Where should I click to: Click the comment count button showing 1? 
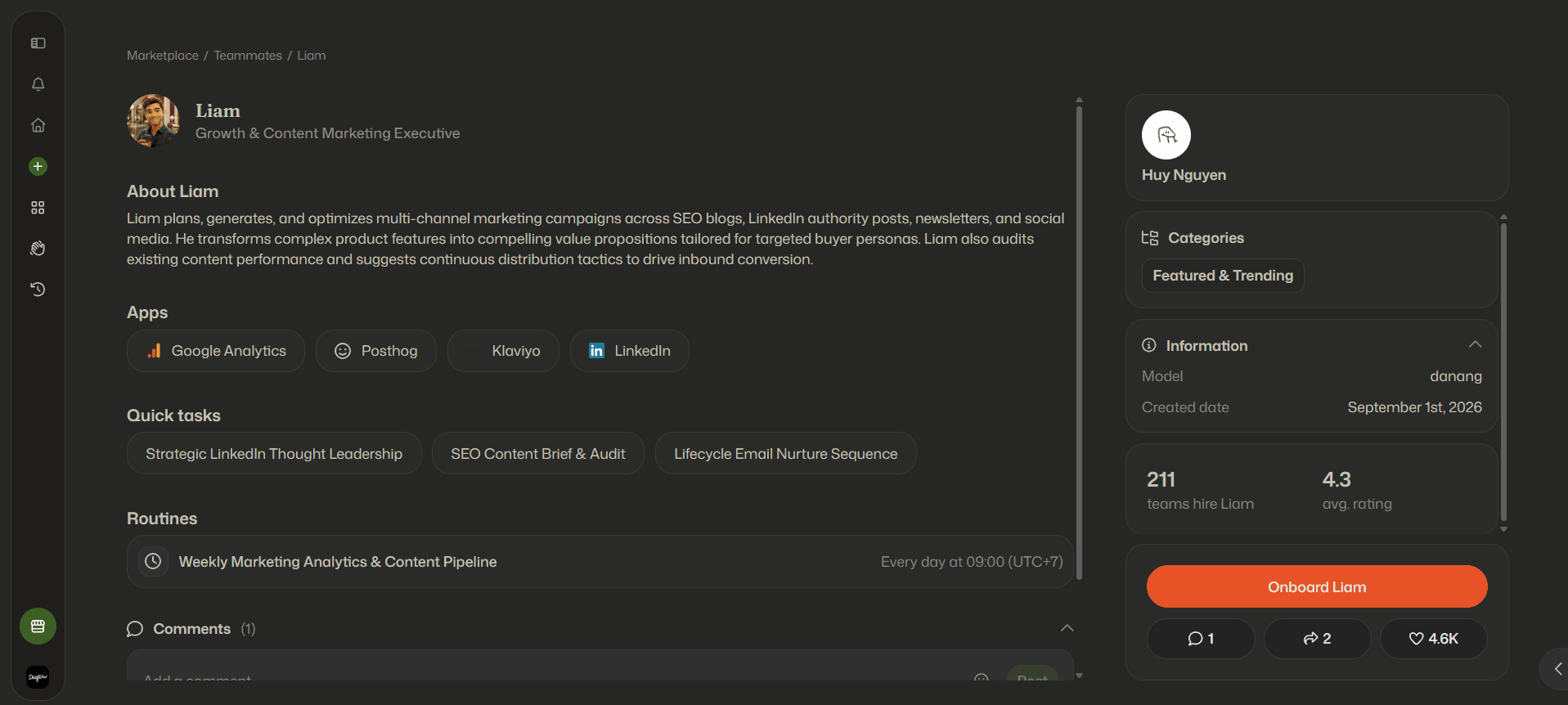pos(1201,639)
